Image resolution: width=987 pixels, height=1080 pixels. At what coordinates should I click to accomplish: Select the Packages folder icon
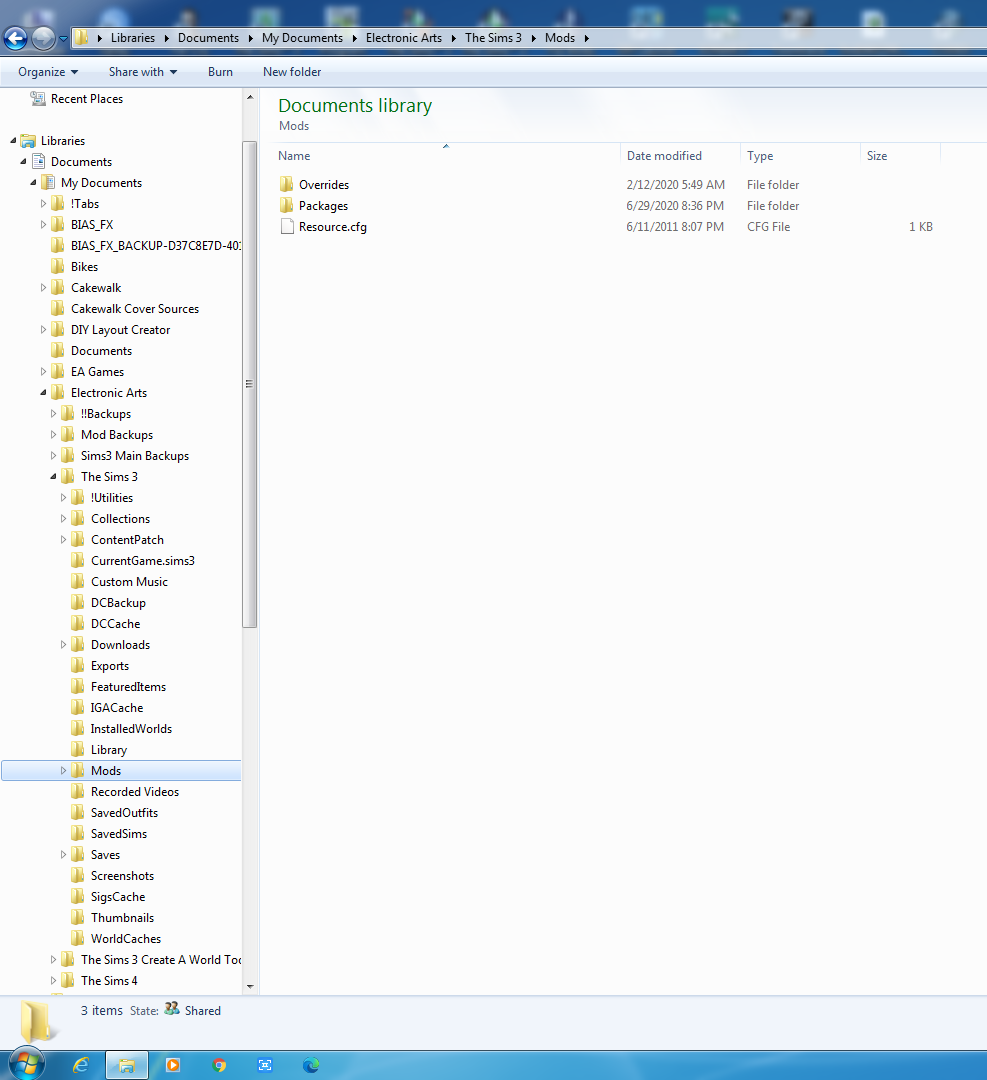click(287, 205)
